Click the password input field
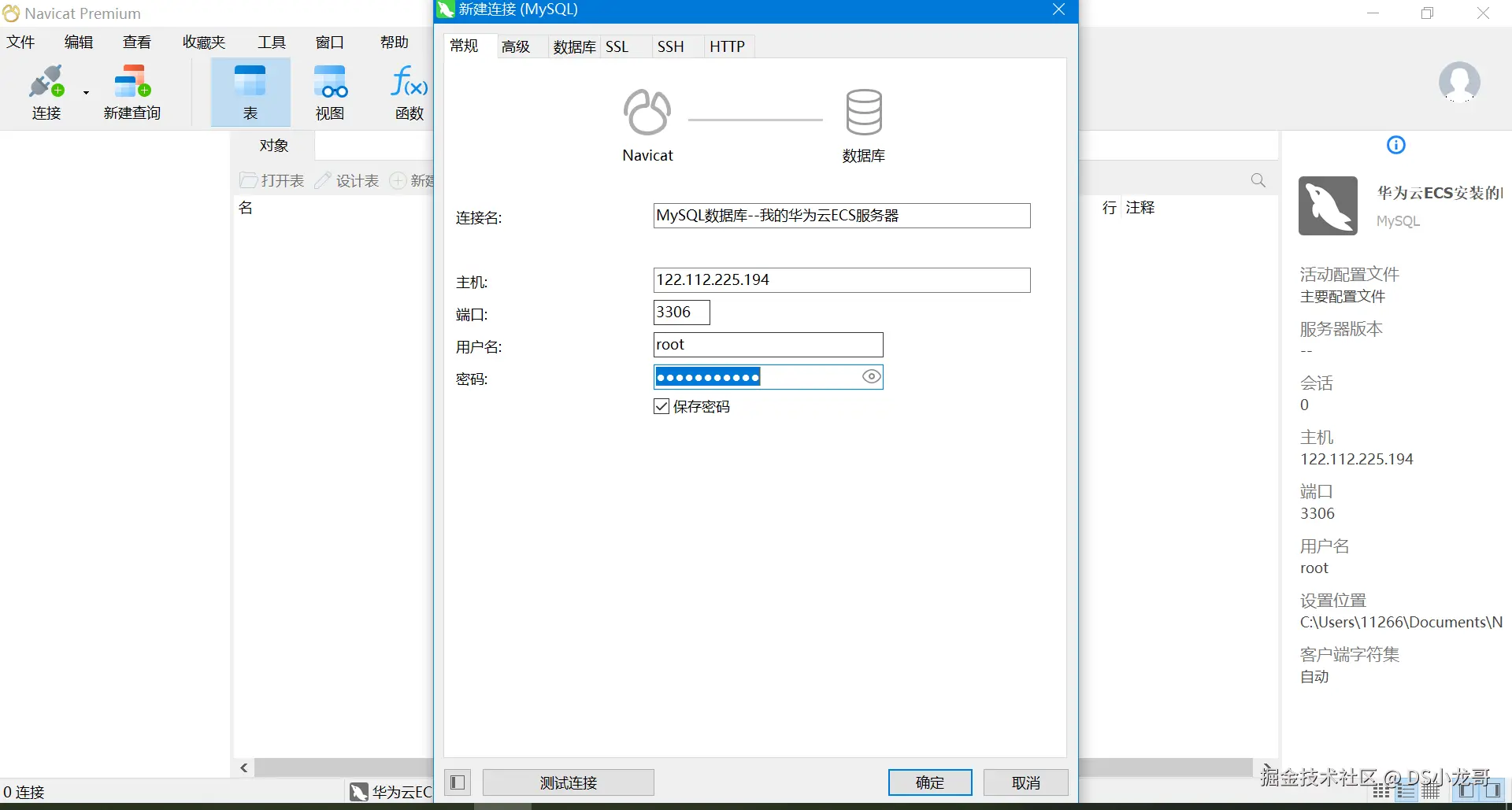This screenshot has height=810, width=1512. 769,377
